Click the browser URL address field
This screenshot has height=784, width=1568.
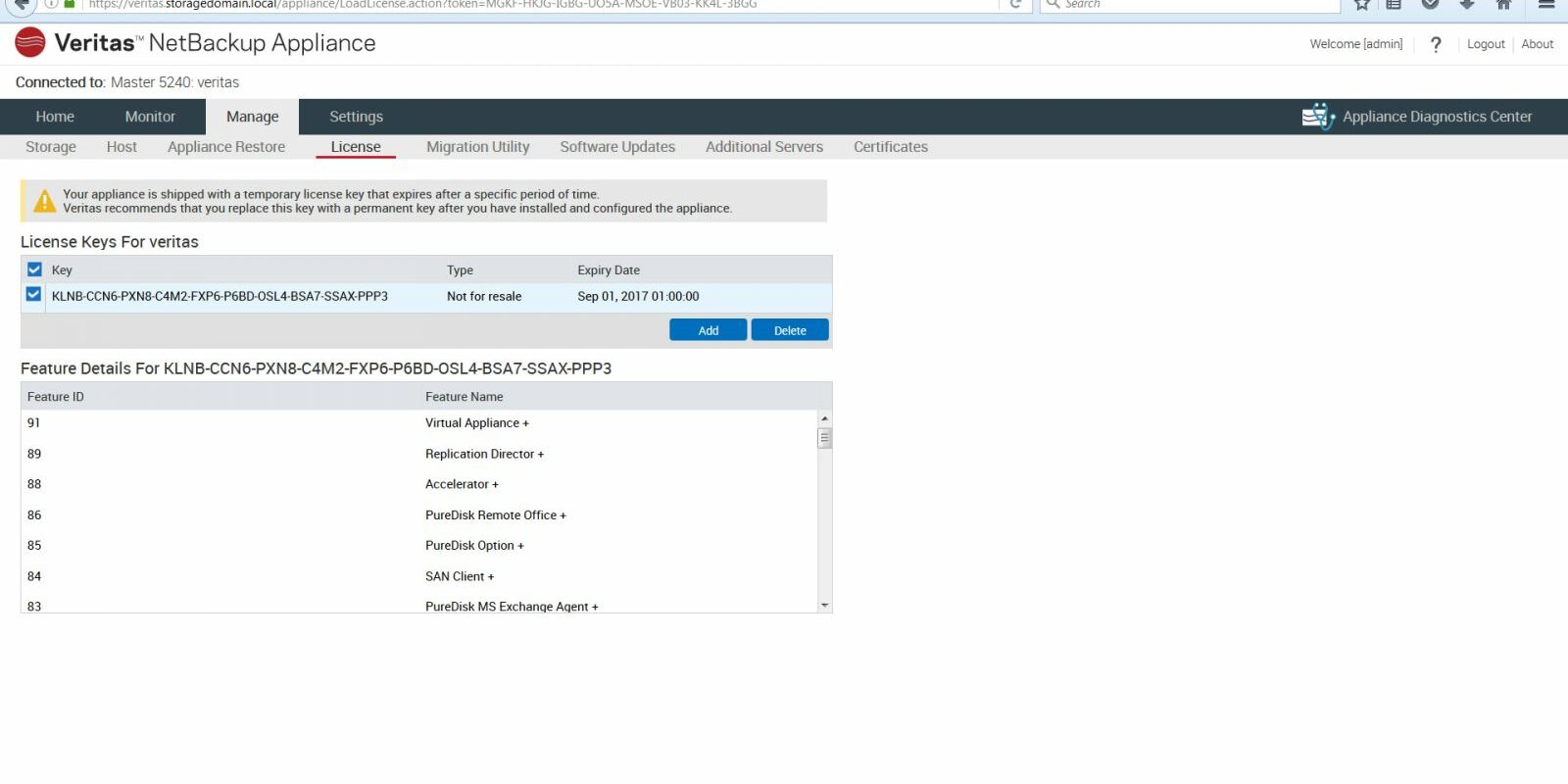[539, 4]
